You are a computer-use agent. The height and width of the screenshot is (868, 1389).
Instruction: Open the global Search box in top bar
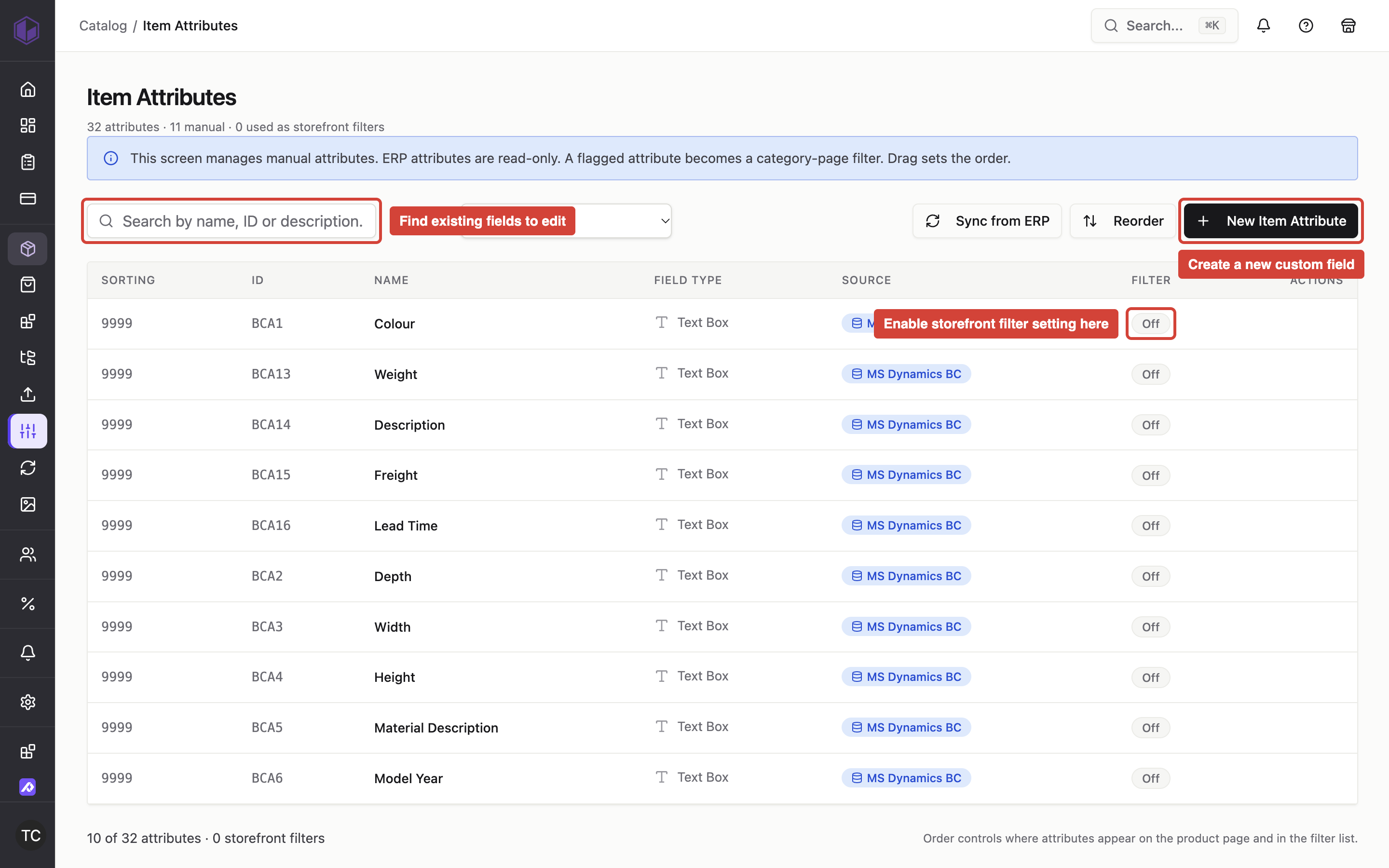(1164, 25)
